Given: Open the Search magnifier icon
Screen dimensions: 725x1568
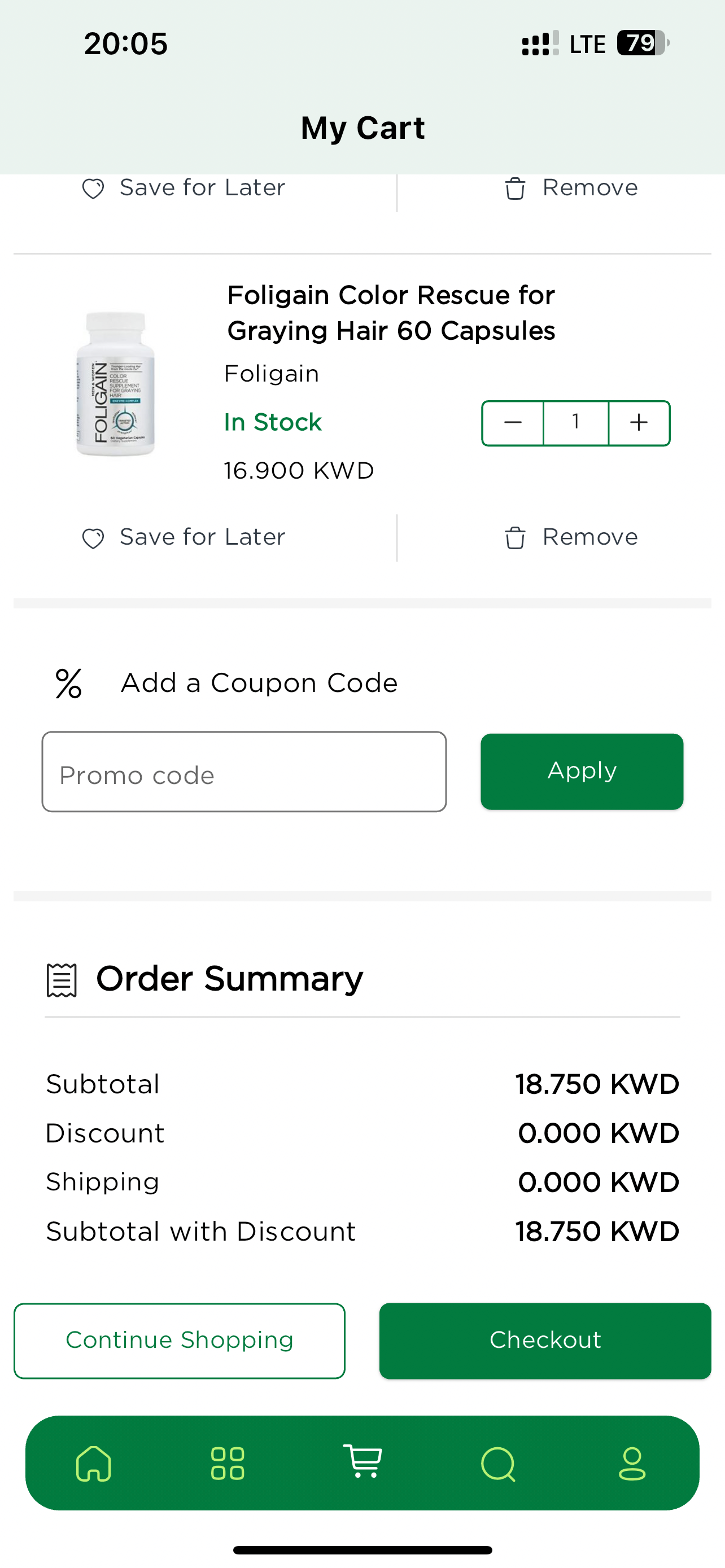Looking at the screenshot, I should tap(498, 1464).
